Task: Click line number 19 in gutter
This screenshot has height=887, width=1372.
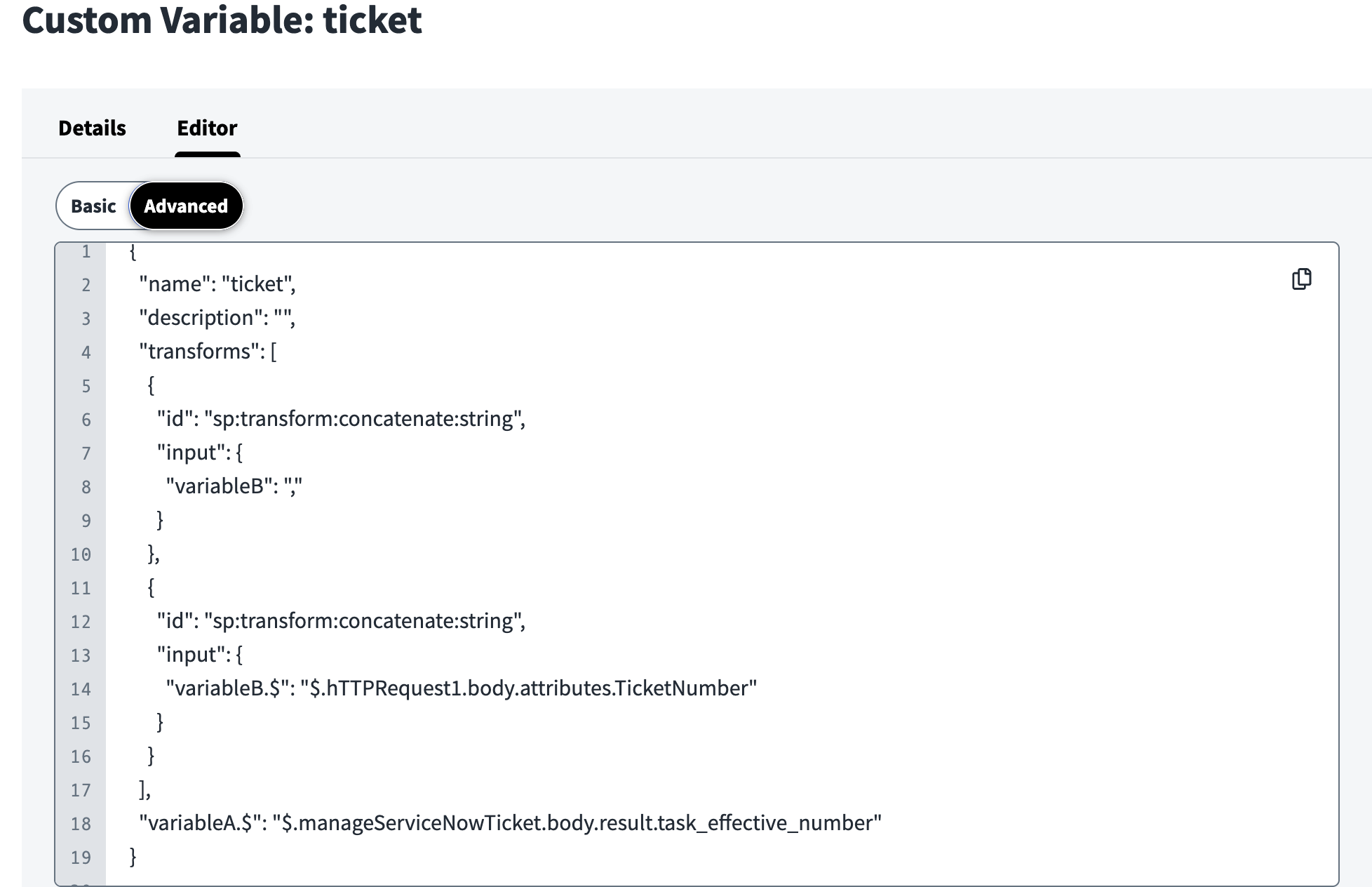Action: [x=81, y=858]
